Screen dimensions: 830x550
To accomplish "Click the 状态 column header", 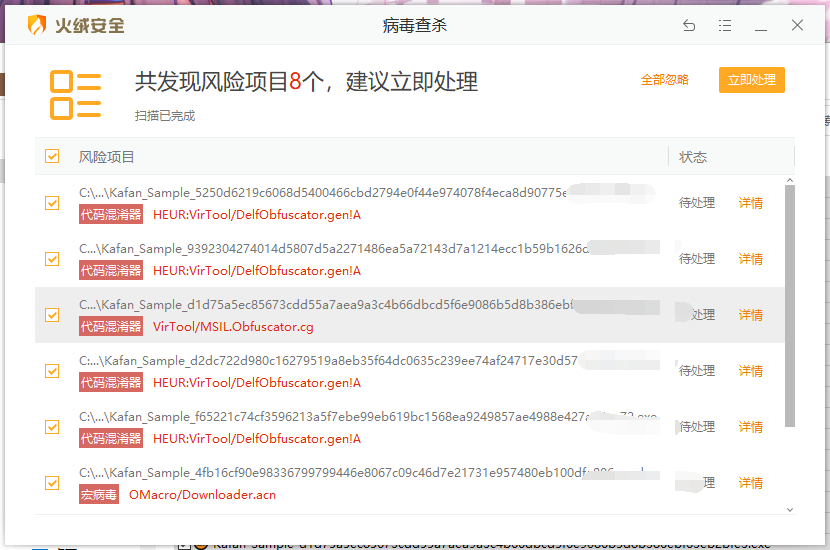I will pos(693,157).
